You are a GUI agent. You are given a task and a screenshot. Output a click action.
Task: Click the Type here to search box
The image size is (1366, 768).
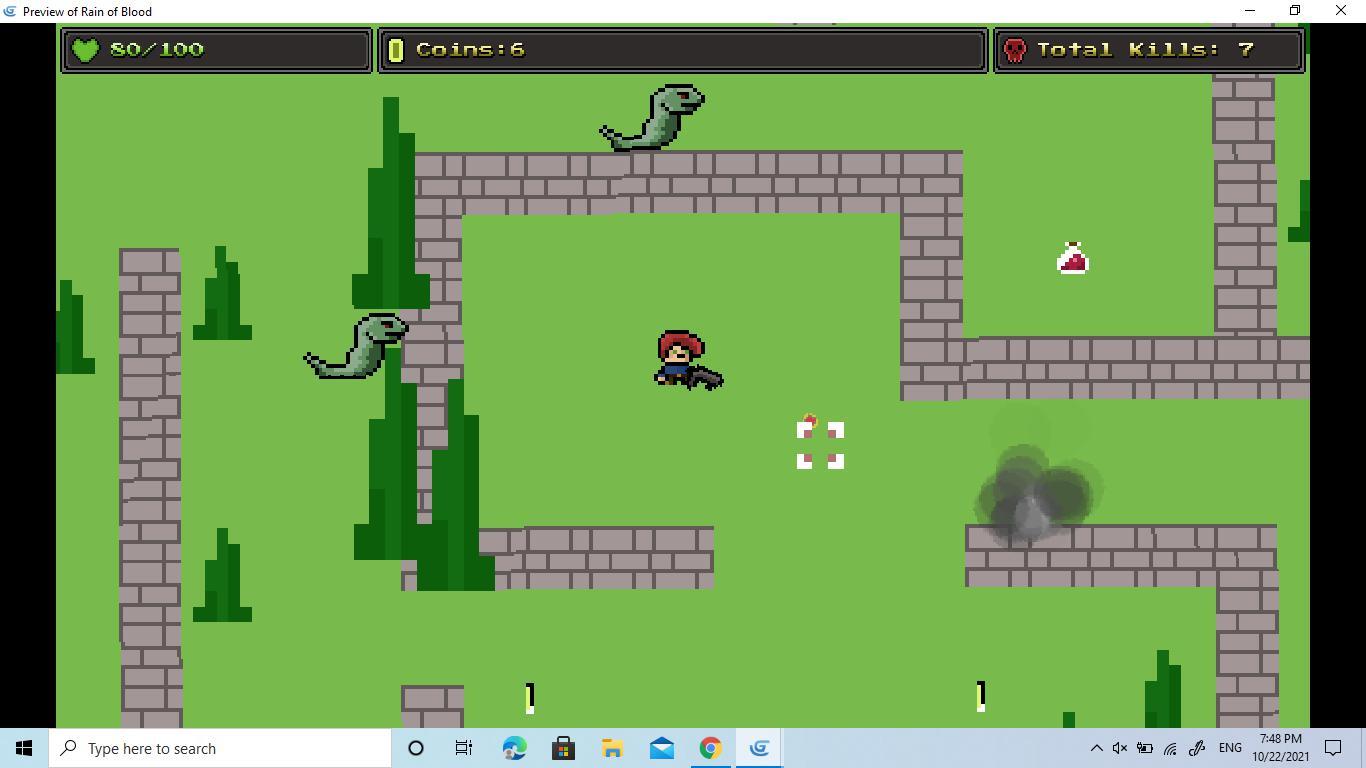(x=222, y=748)
